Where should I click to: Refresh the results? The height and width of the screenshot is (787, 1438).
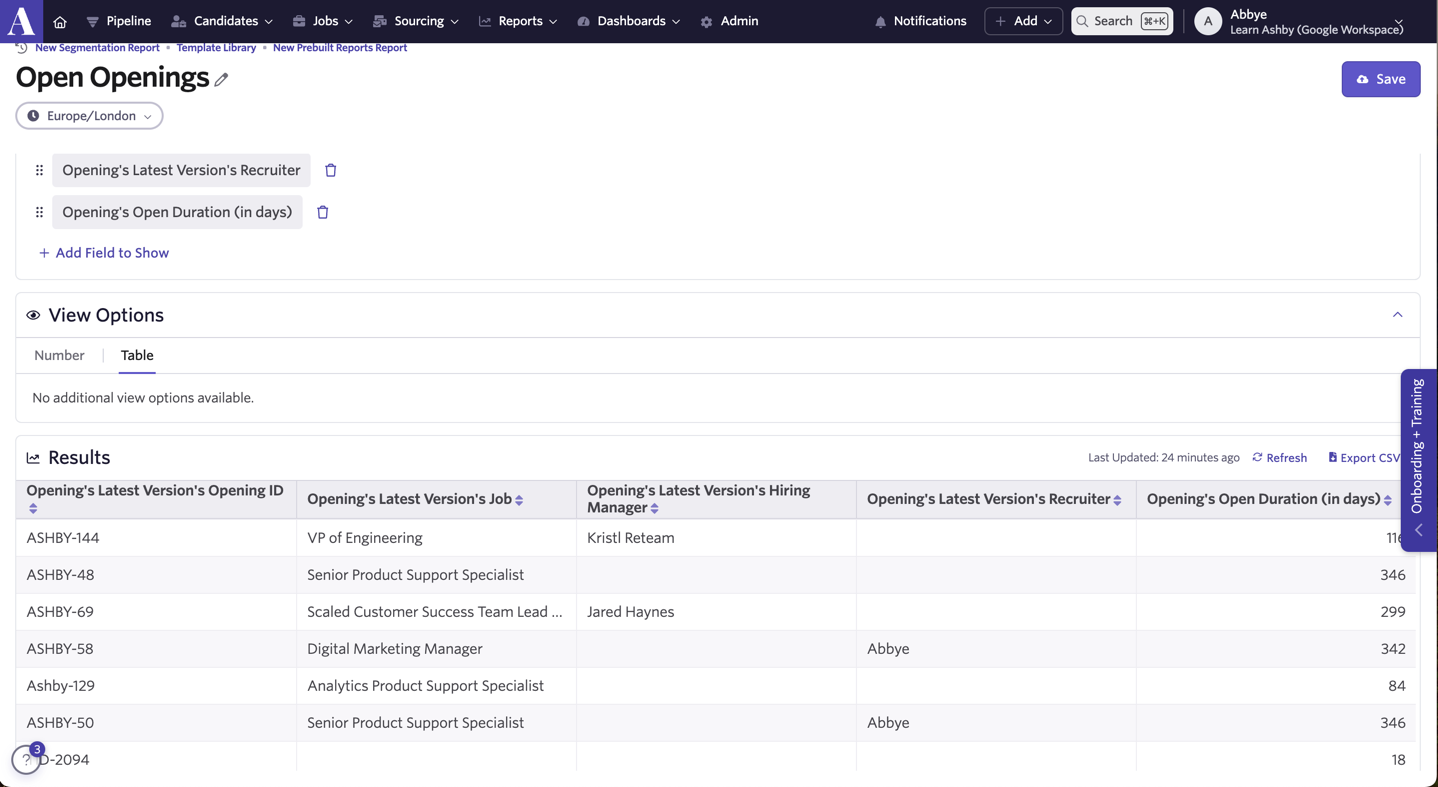1280,458
